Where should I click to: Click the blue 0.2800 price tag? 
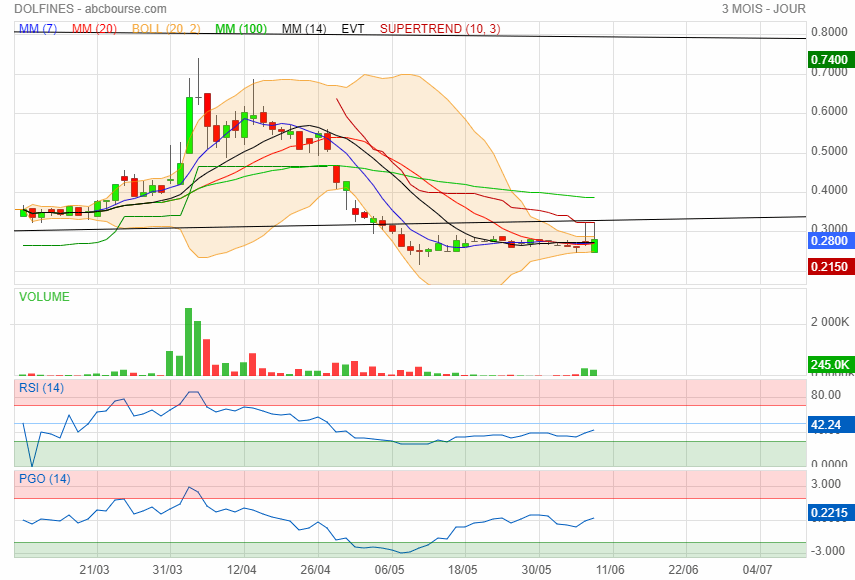coord(831,241)
